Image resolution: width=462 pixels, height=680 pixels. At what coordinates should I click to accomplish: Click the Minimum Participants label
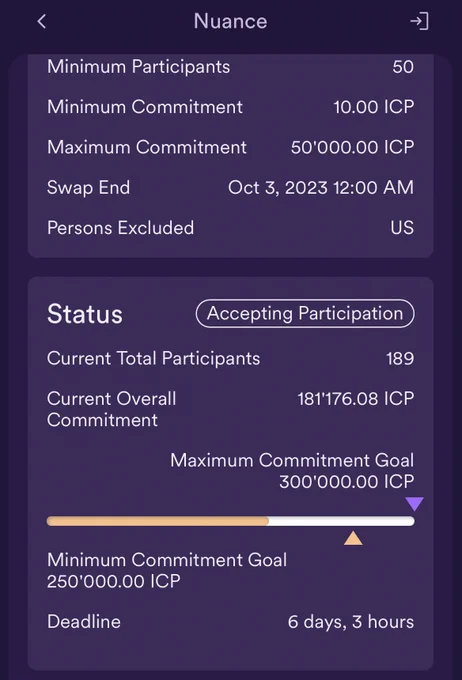pyautogui.click(x=138, y=67)
